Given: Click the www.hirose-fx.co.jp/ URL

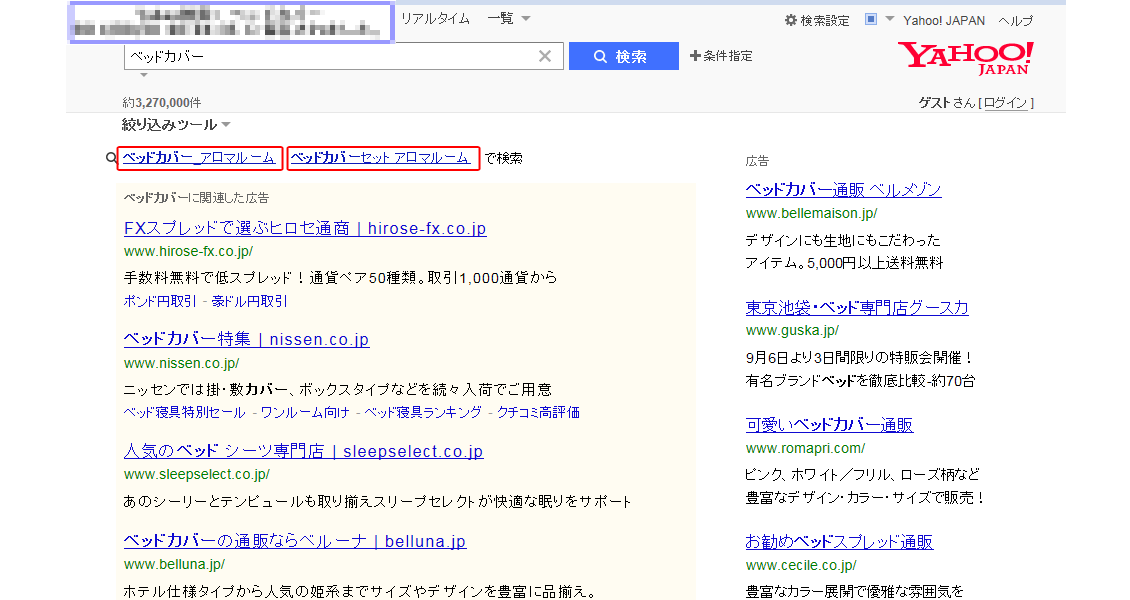Looking at the screenshot, I should tap(188, 251).
